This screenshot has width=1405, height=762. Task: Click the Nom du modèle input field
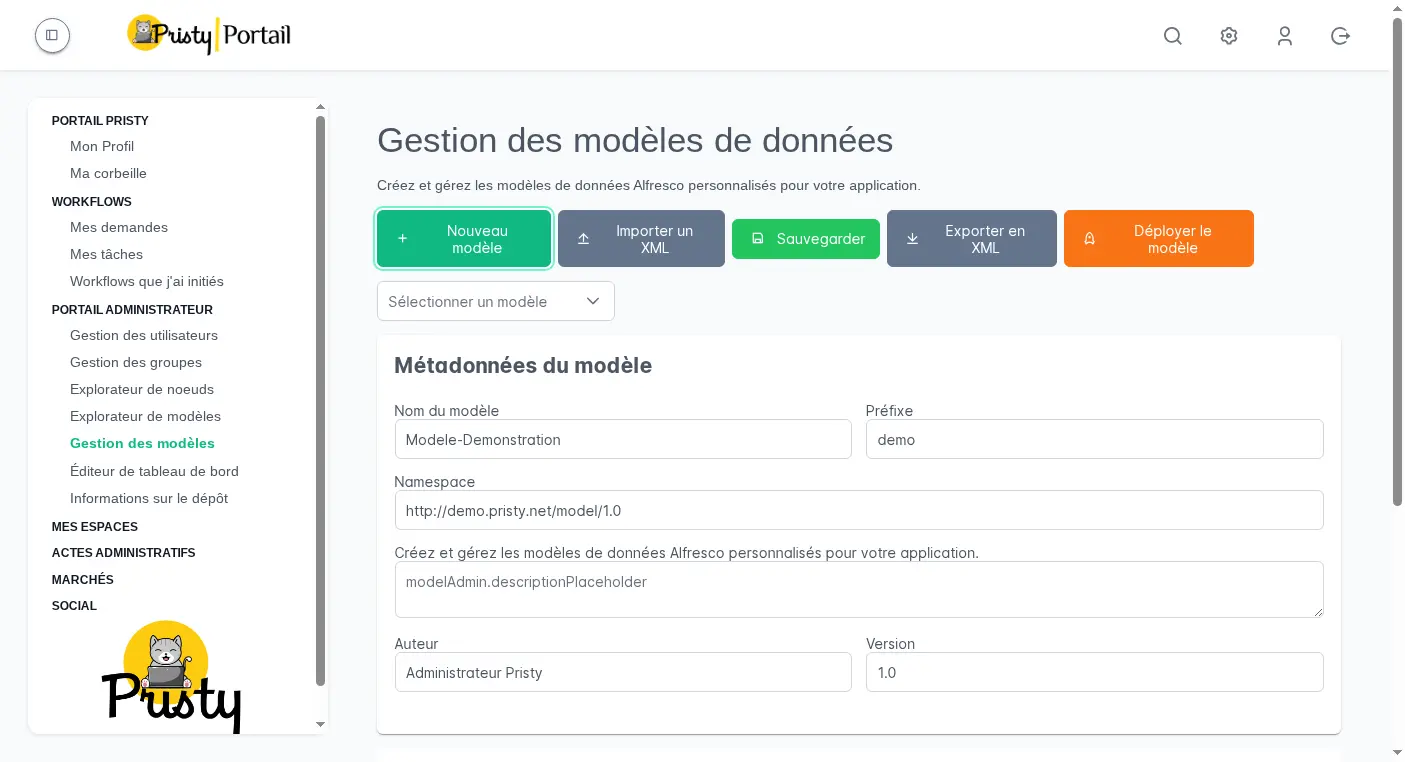(623, 439)
